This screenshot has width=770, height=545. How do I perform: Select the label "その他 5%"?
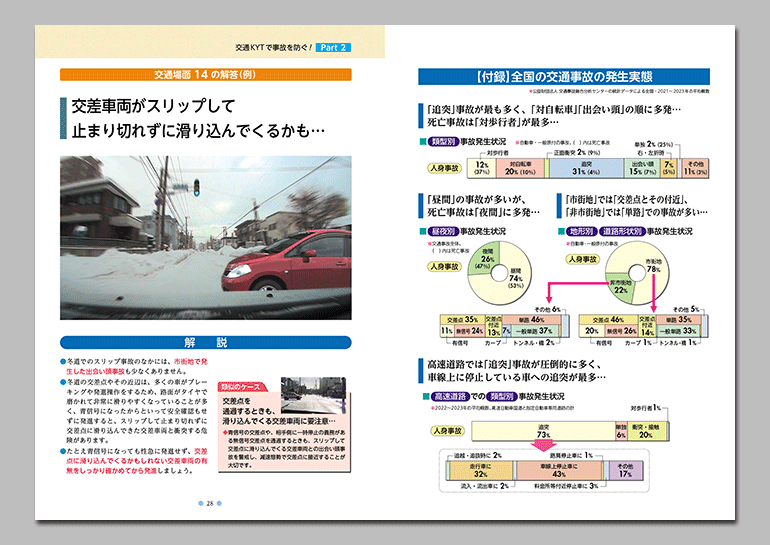pos(686,309)
